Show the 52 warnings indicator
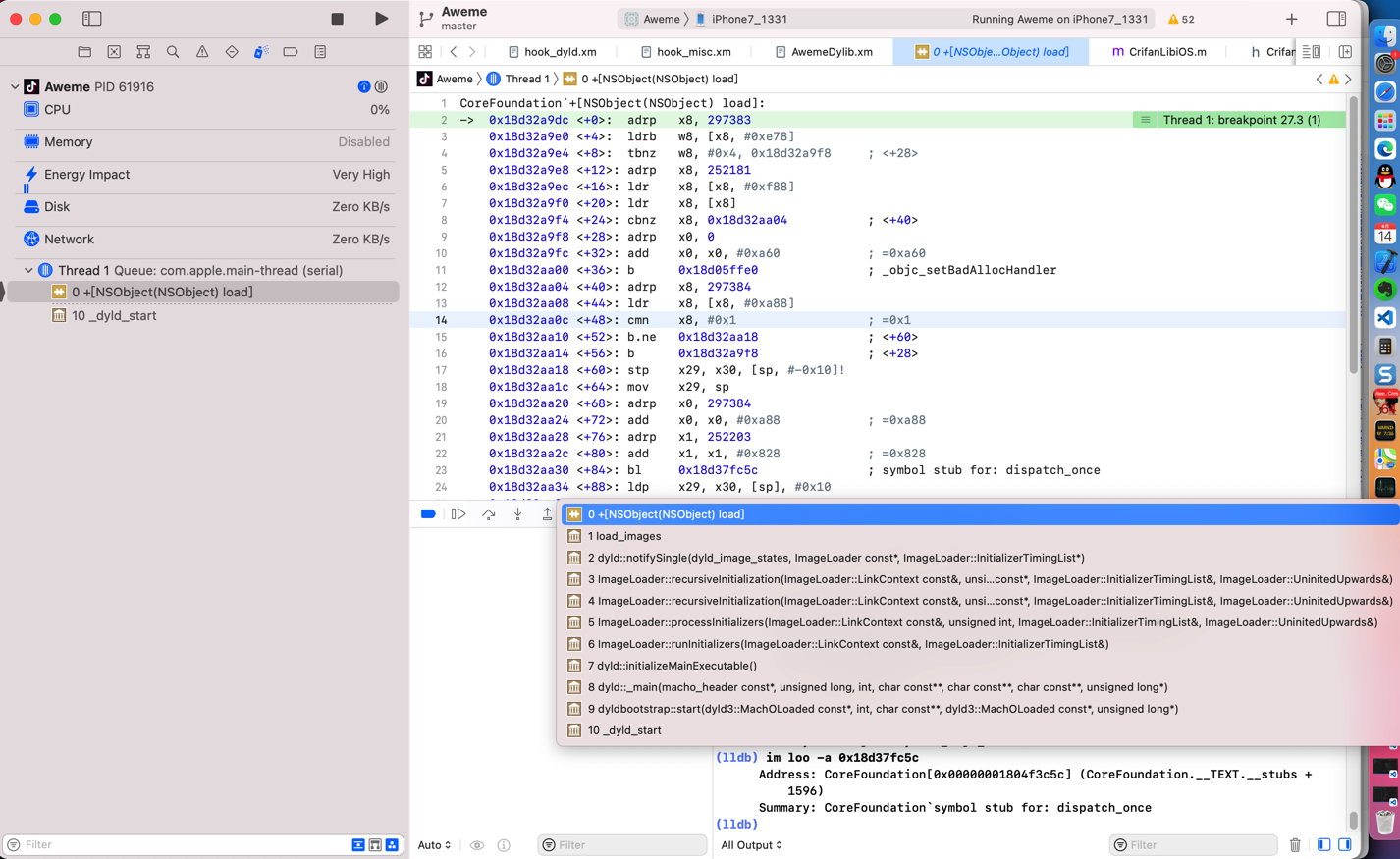 tap(1181, 19)
